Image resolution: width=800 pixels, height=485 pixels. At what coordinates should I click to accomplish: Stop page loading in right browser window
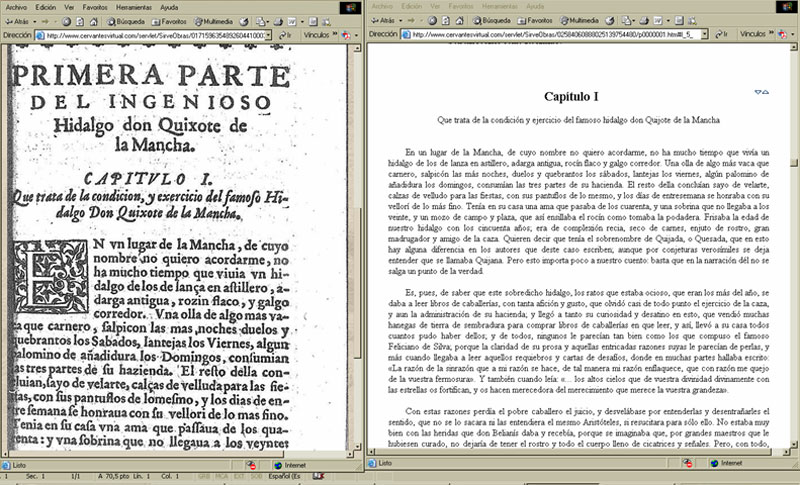(432, 21)
